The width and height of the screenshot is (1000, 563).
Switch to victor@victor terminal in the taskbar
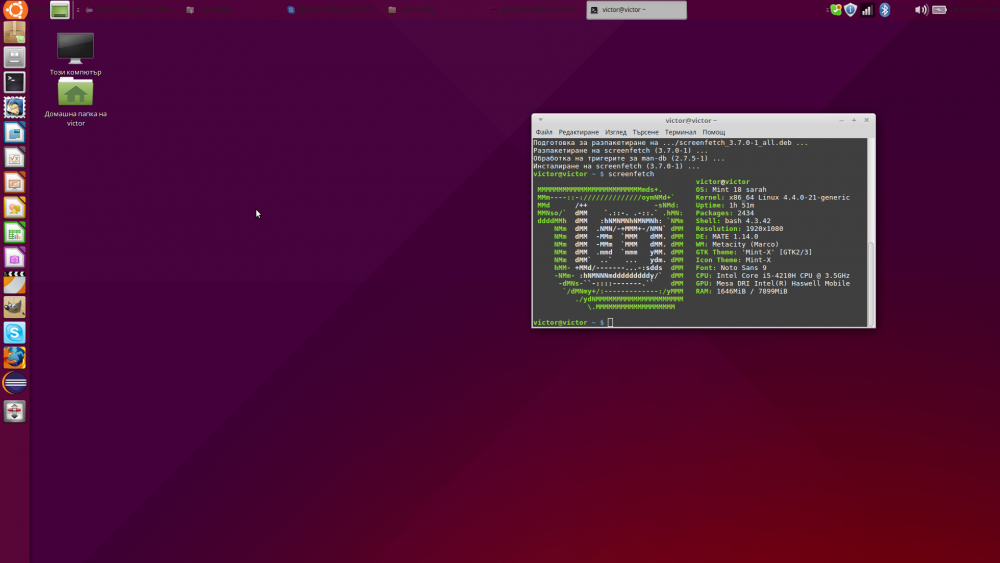pyautogui.click(x=636, y=10)
